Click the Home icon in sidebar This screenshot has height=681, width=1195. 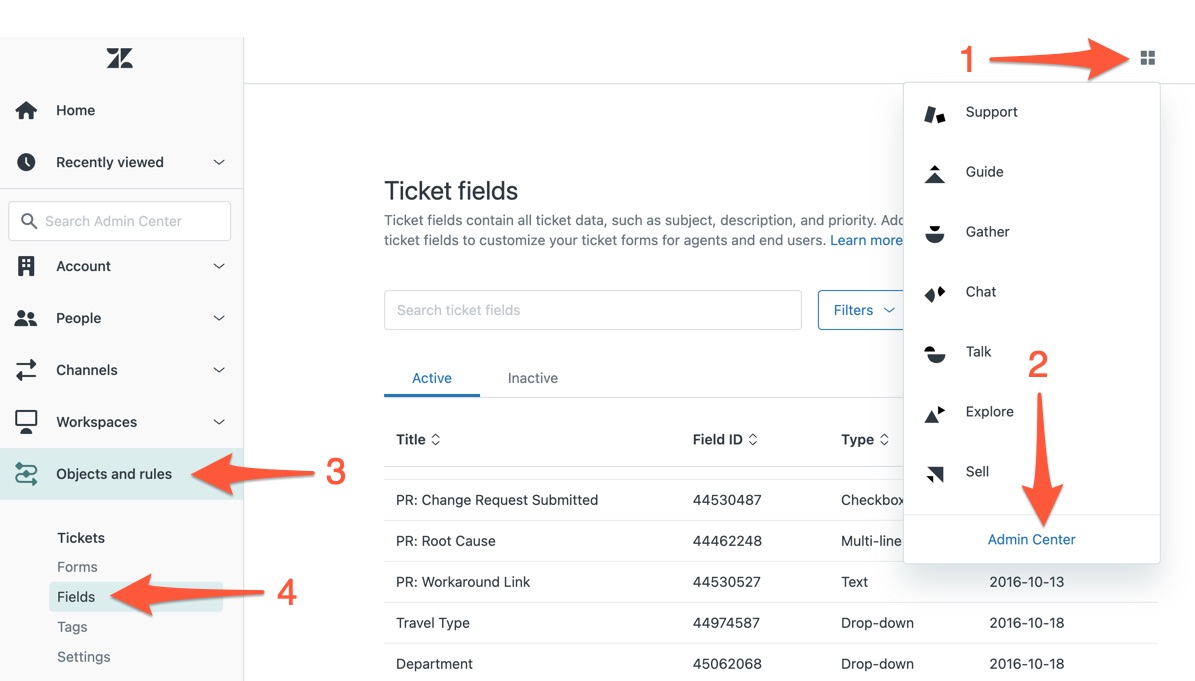pyautogui.click(x=26, y=110)
